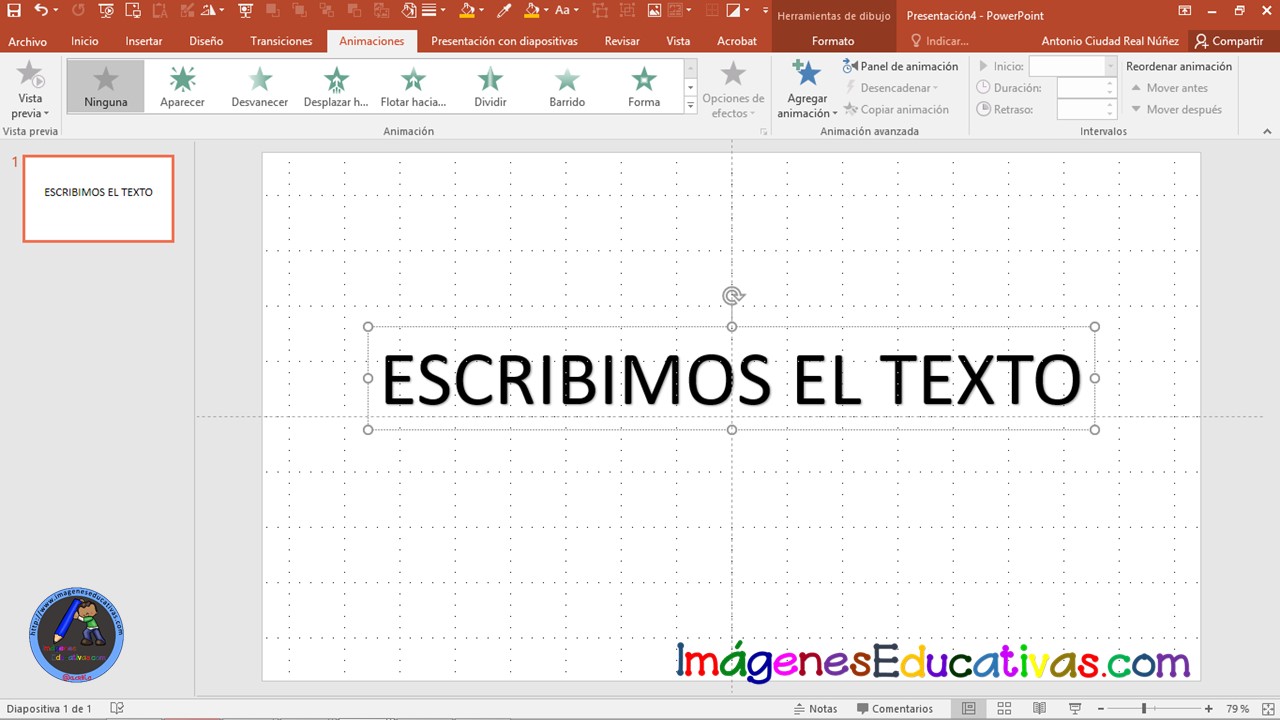This screenshot has width=1280, height=720.
Task: Toggle the Notas pane
Action: click(x=815, y=708)
